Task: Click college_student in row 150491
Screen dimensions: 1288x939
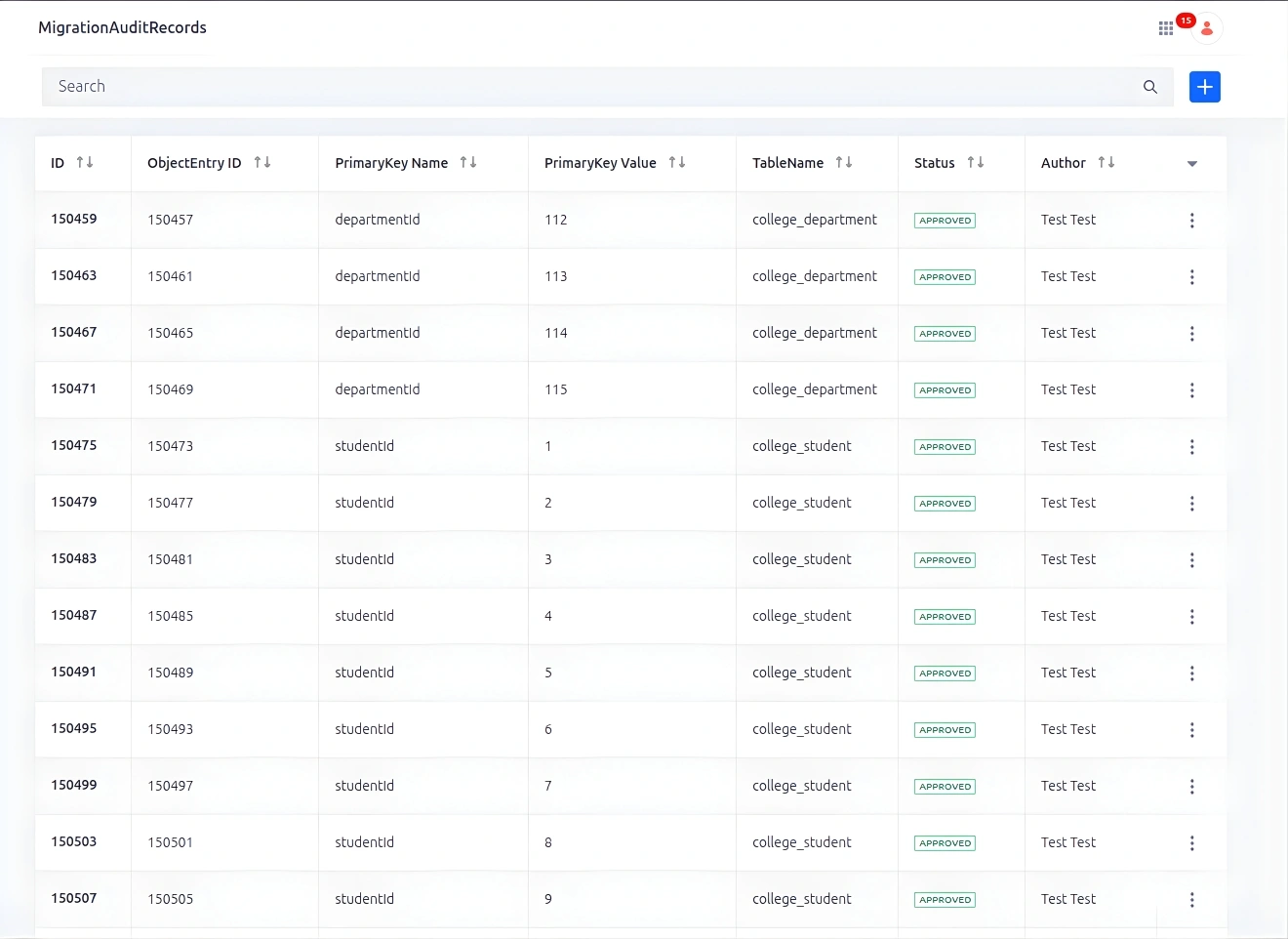Action: pyautogui.click(x=802, y=673)
